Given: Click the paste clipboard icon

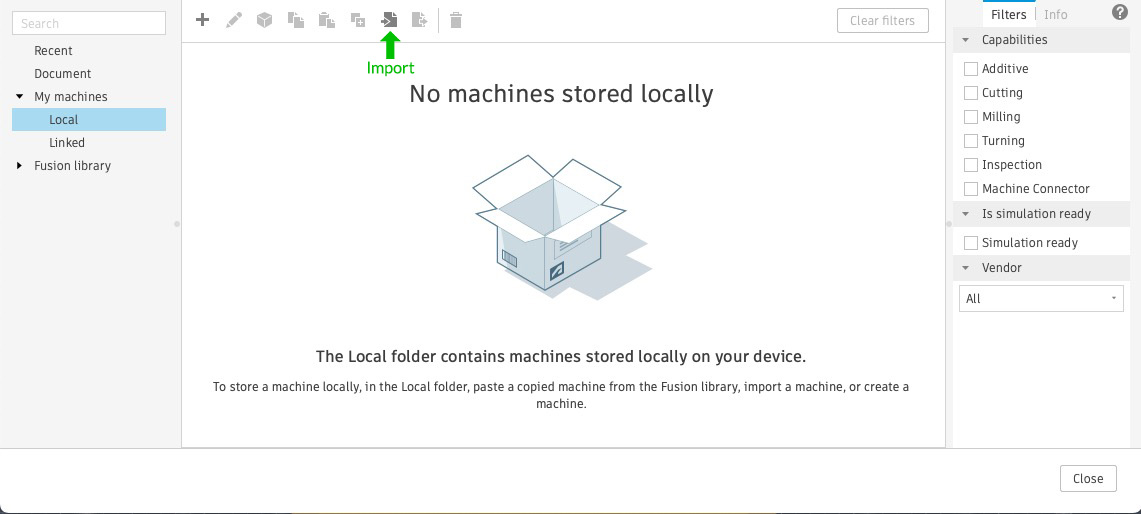Looking at the screenshot, I should tap(326, 20).
